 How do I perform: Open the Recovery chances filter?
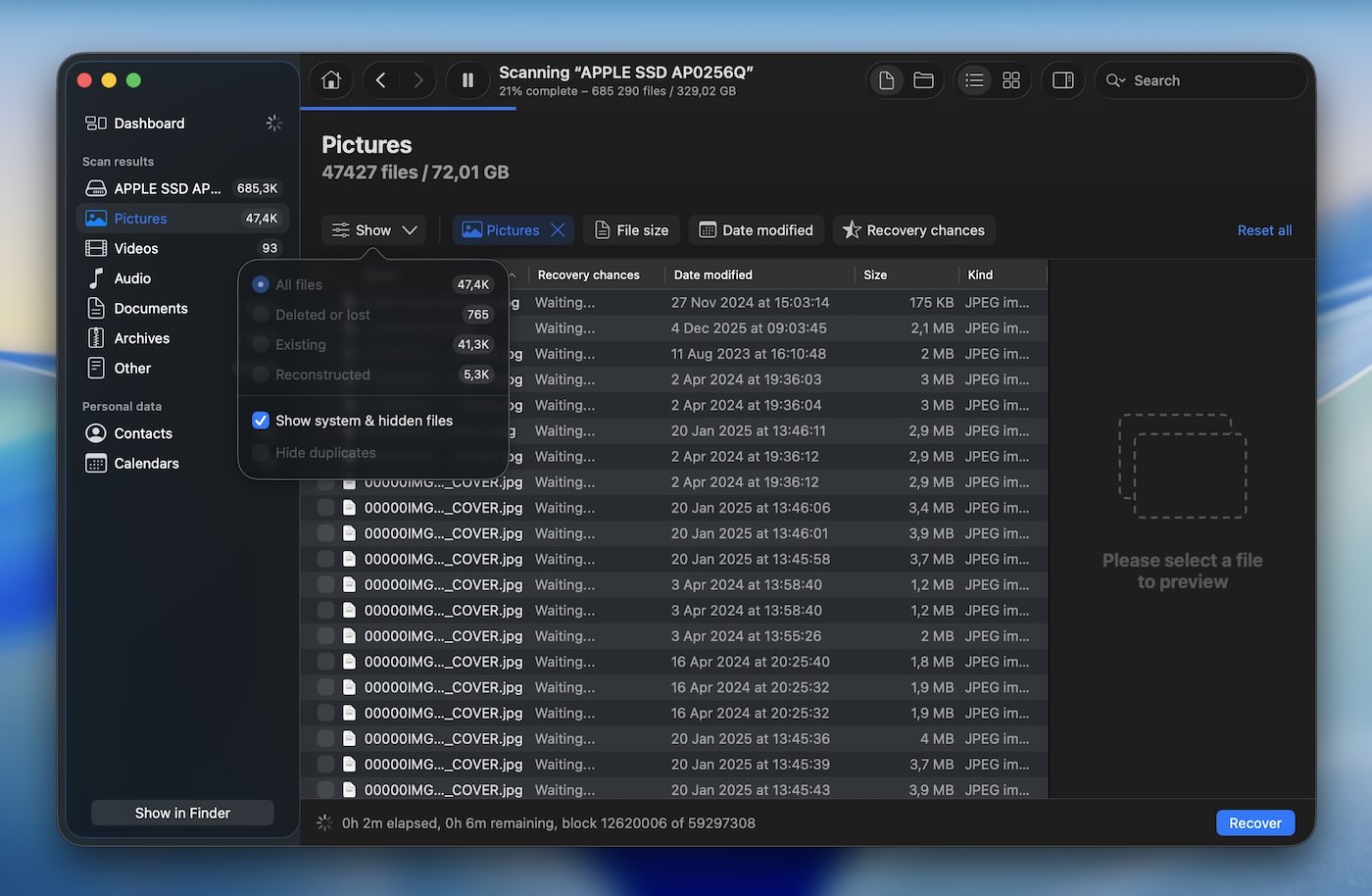pyautogui.click(x=912, y=229)
